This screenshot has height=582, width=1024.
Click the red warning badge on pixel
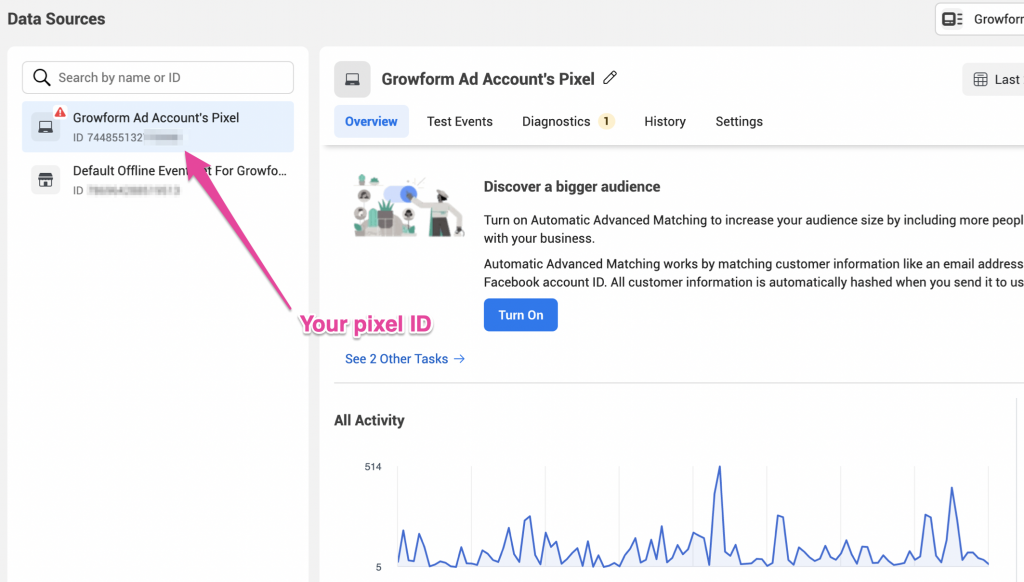pos(60,112)
